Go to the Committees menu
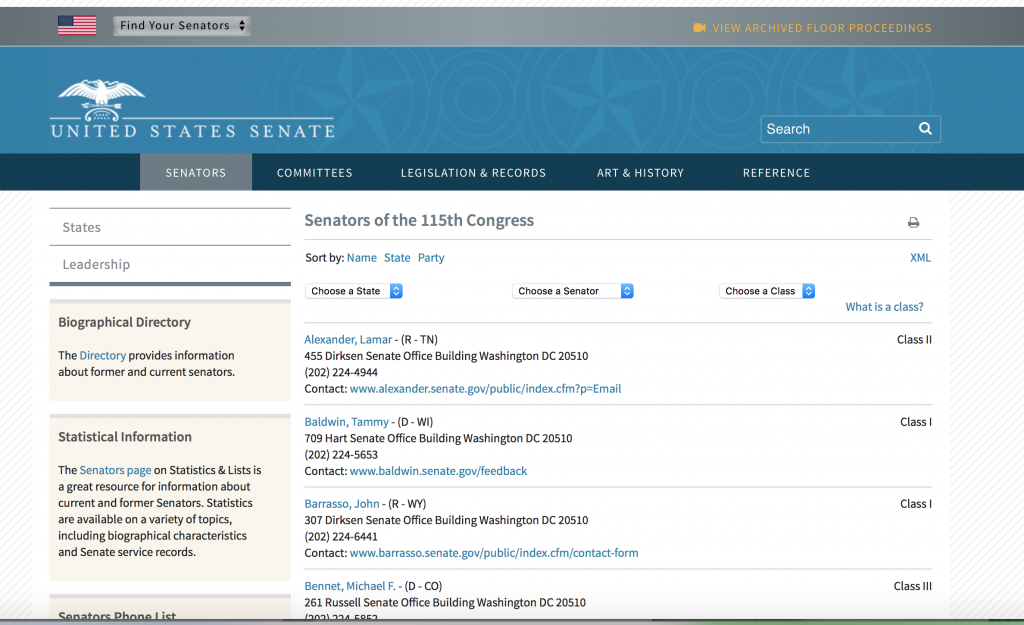 (315, 172)
